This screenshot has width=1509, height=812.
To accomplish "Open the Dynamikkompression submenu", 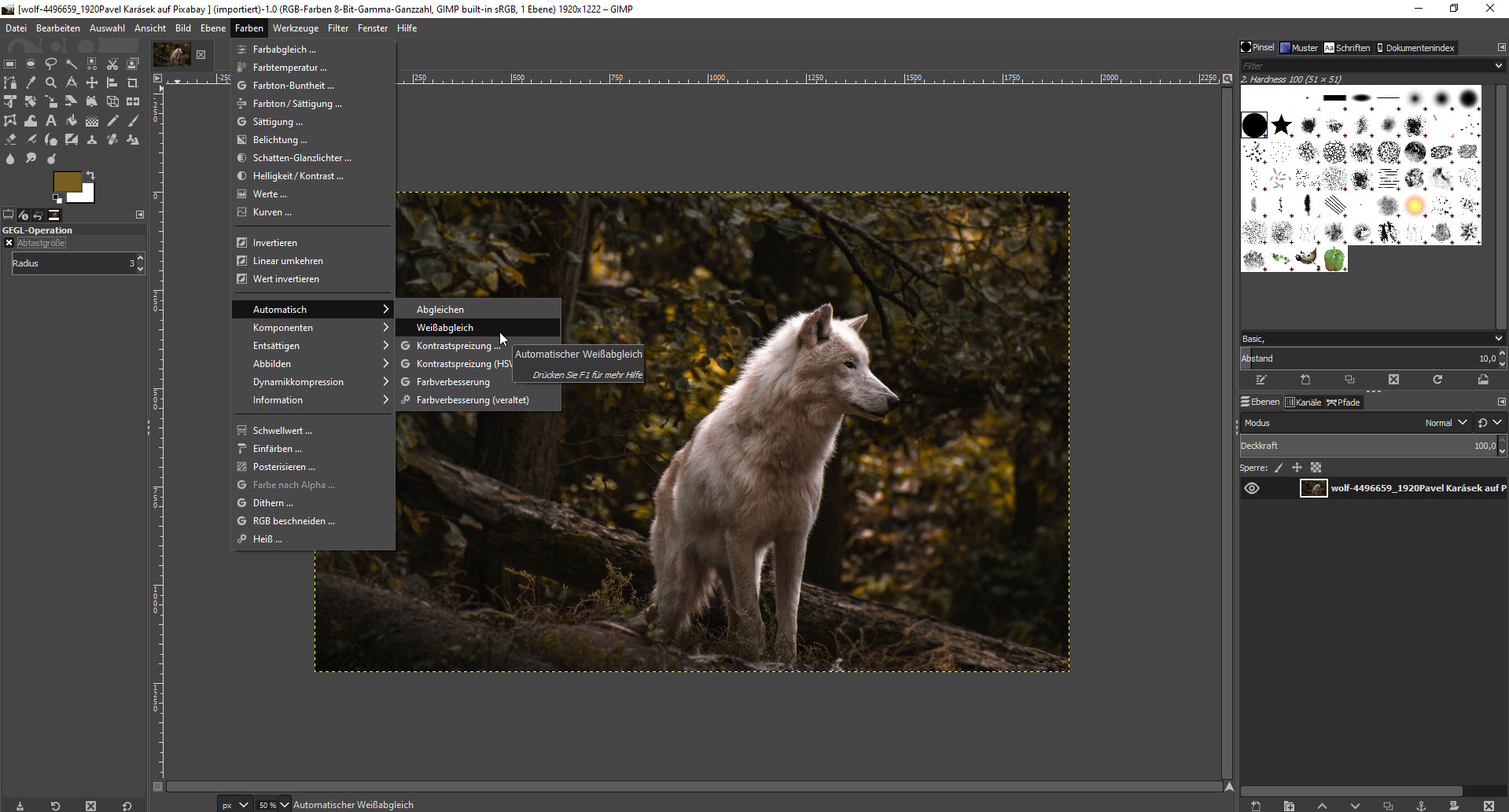I will point(313,382).
